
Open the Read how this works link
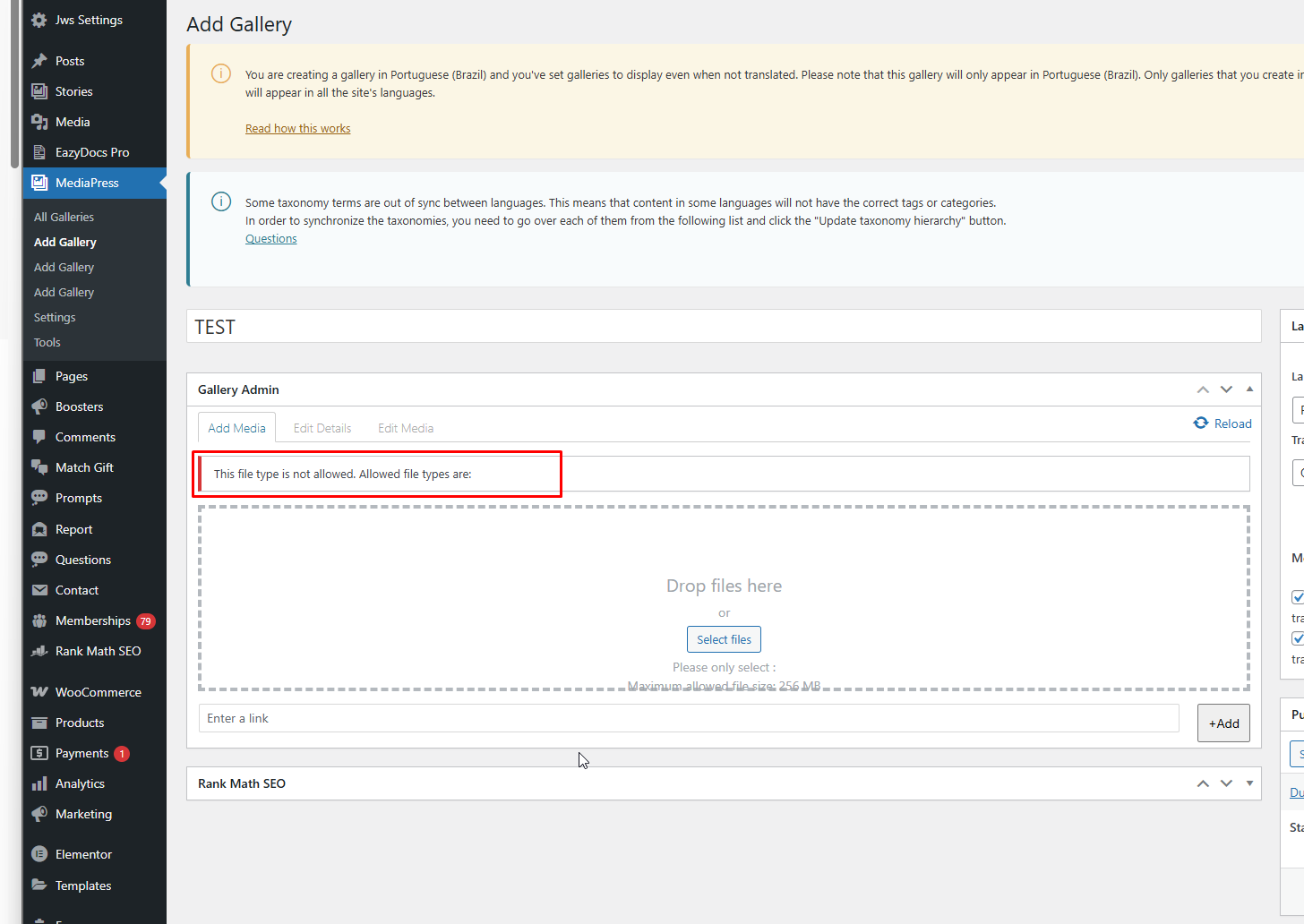297,129
